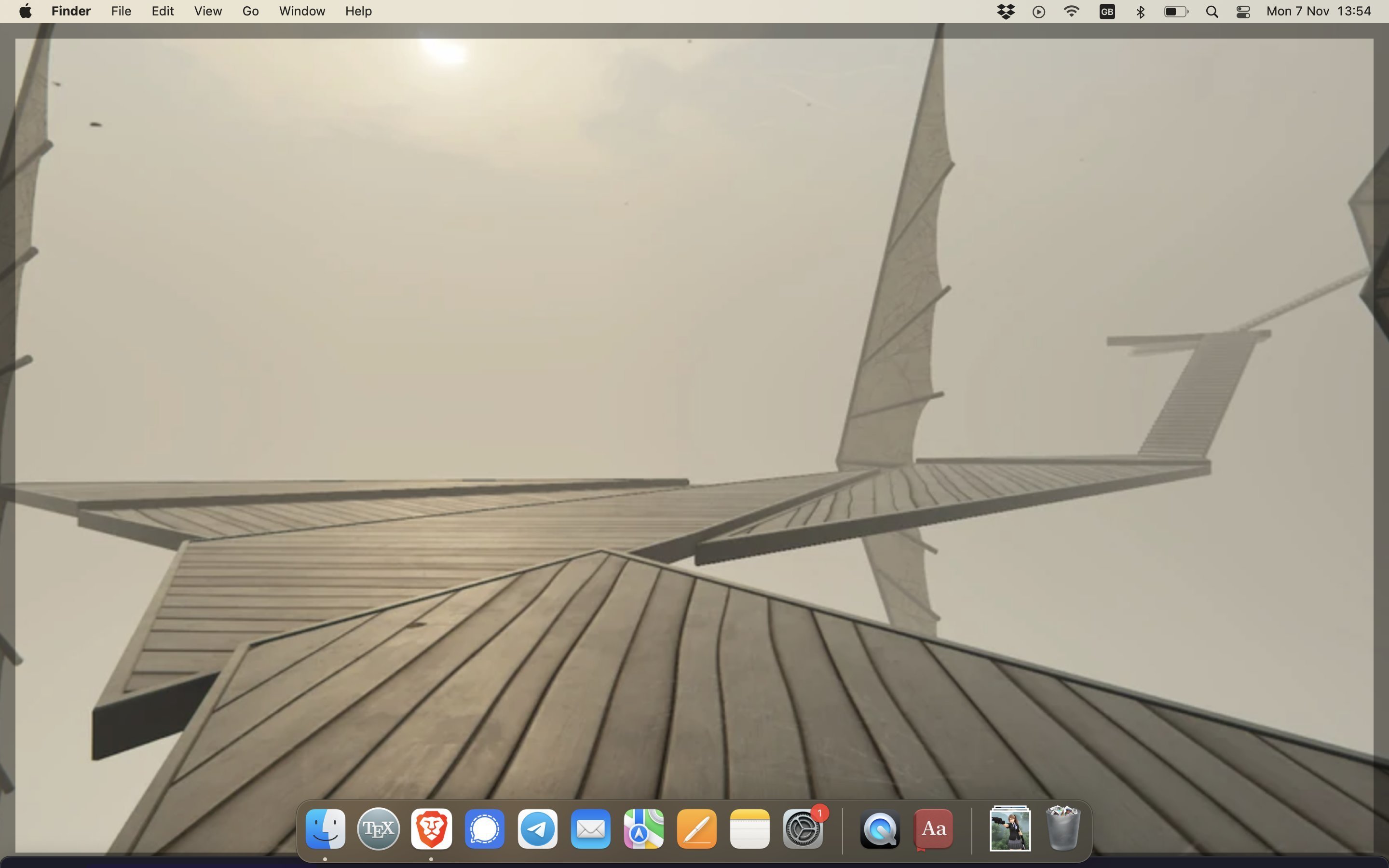Image resolution: width=1389 pixels, height=868 pixels.
Task: Launch QuickTime Player from dock
Action: (880, 829)
